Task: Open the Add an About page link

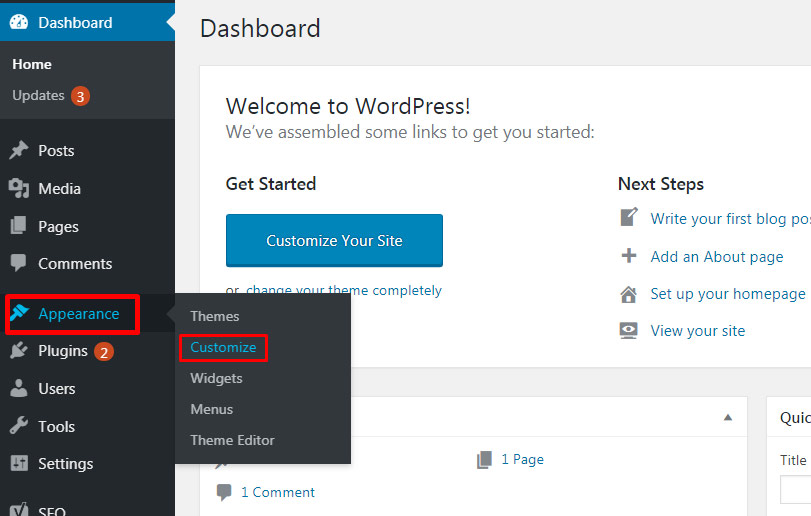Action: click(x=717, y=257)
